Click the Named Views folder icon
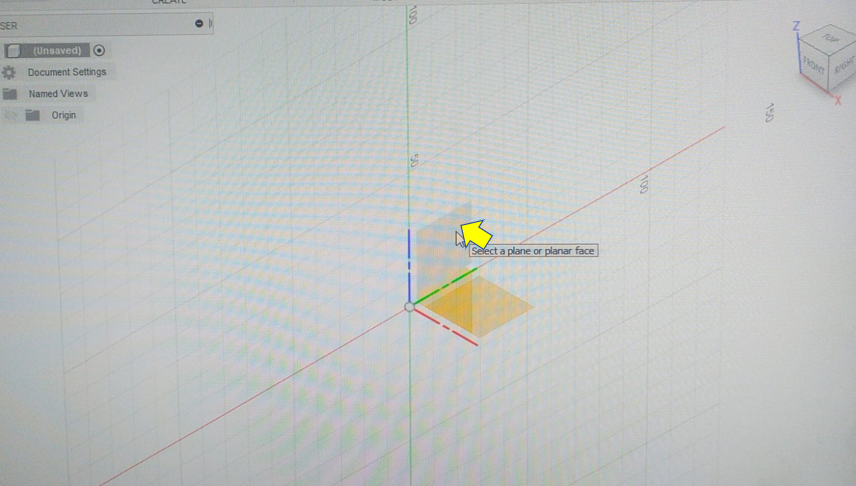This screenshot has width=856, height=486. pyautogui.click(x=10, y=94)
